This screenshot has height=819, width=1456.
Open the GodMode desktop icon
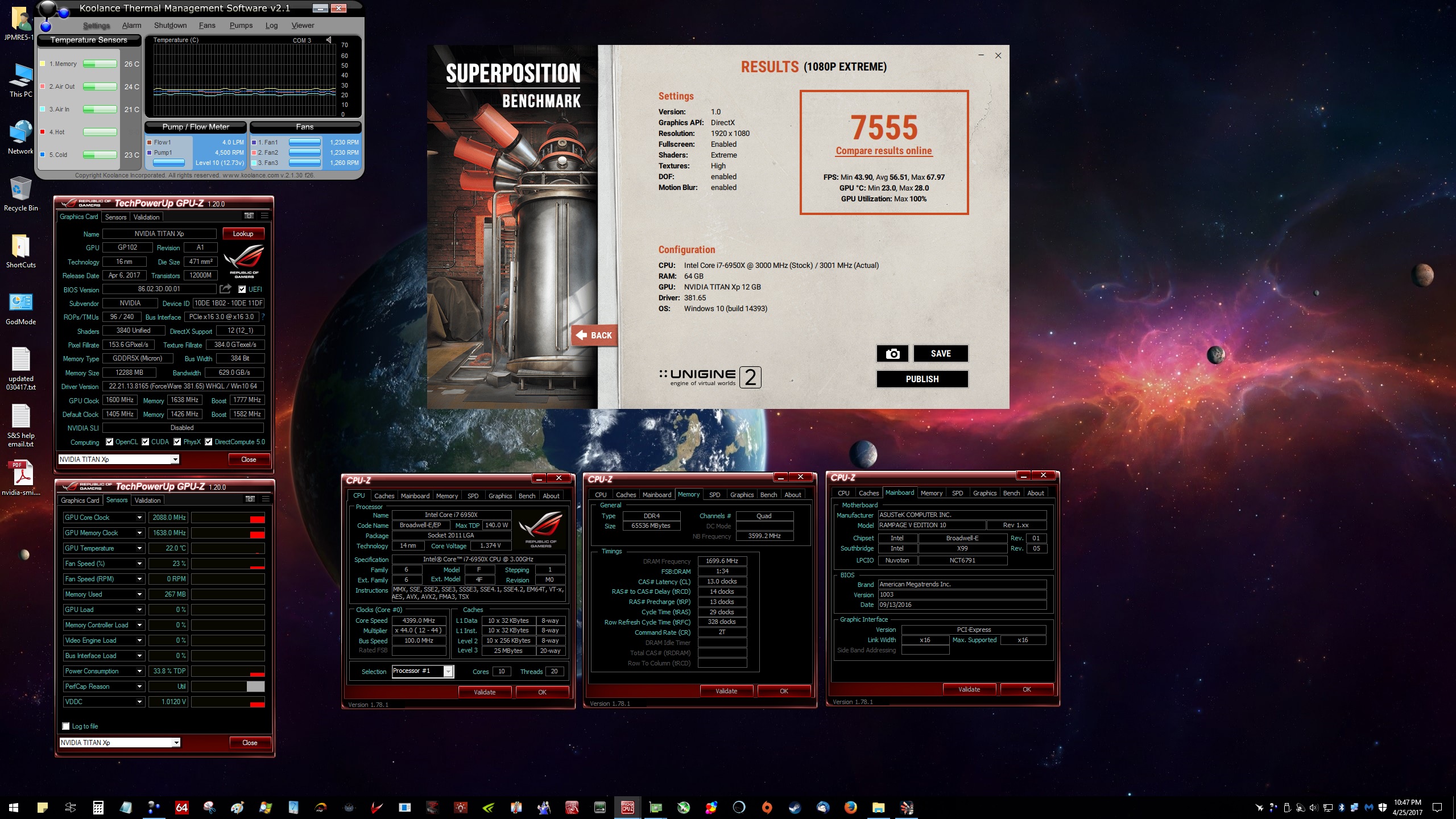click(x=20, y=309)
